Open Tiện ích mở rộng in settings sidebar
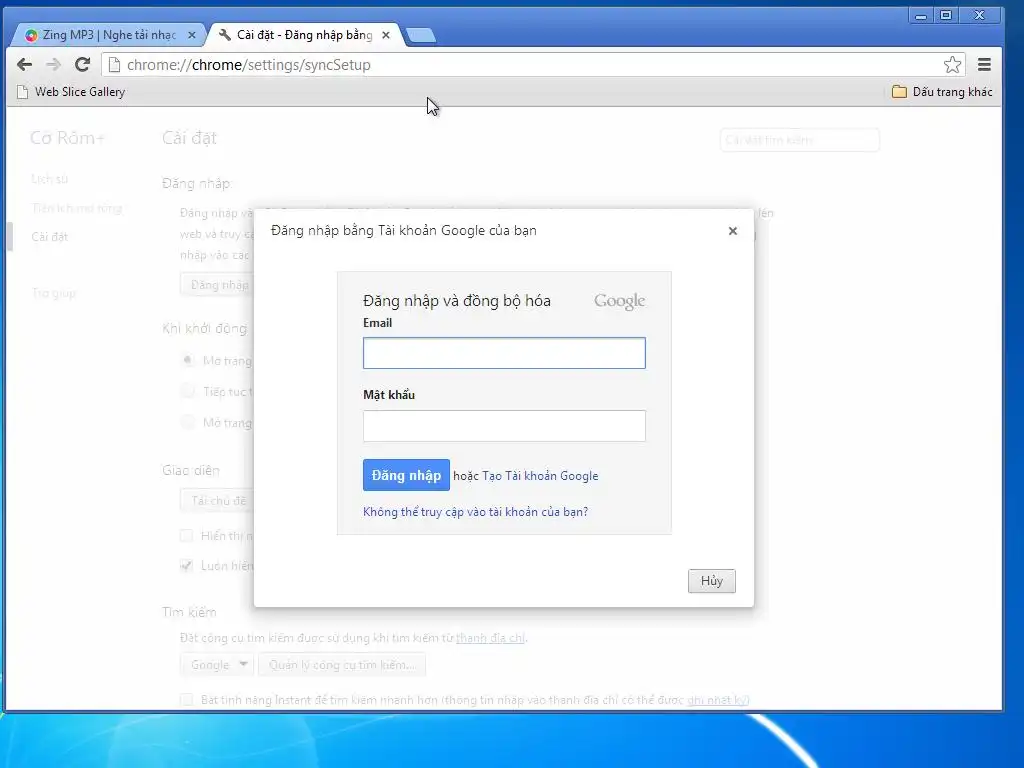This screenshot has height=768, width=1024. (x=77, y=208)
